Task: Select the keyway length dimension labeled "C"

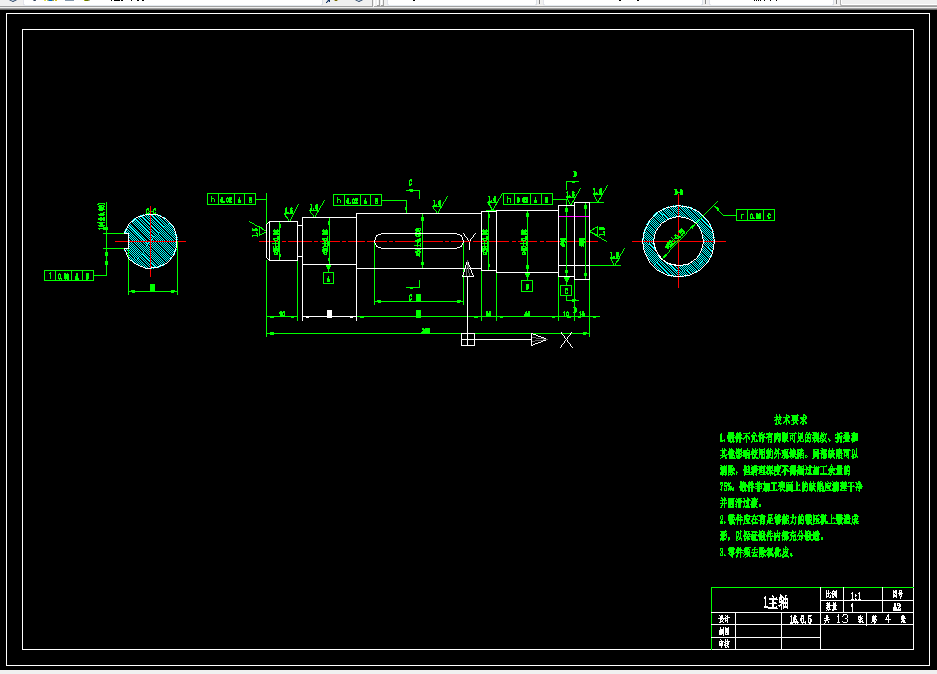Action: (x=419, y=302)
